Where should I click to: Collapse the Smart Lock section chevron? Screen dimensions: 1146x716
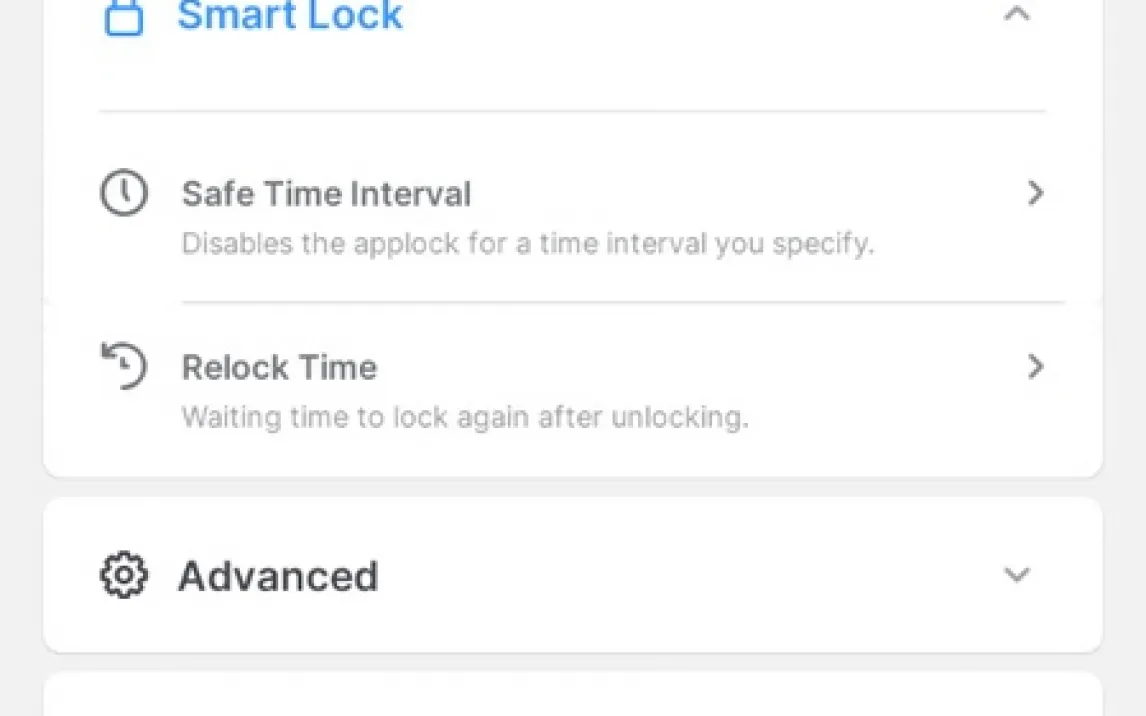pos(1017,13)
